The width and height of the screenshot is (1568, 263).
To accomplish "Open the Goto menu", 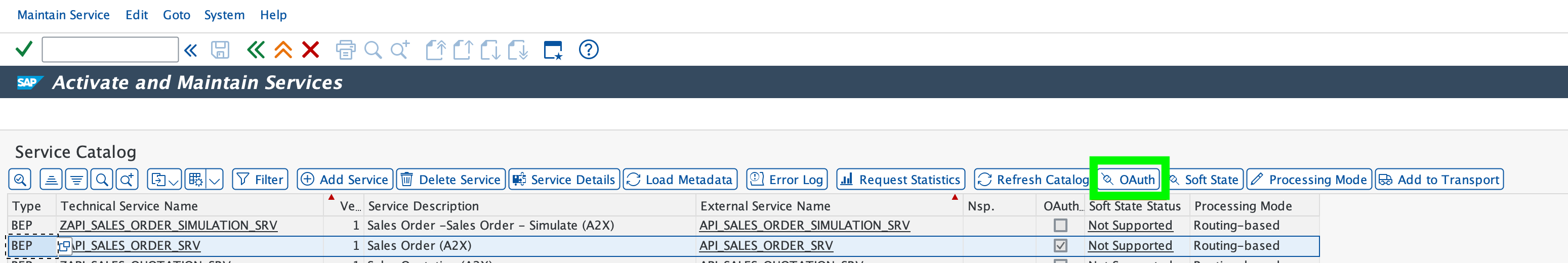I will (x=177, y=15).
